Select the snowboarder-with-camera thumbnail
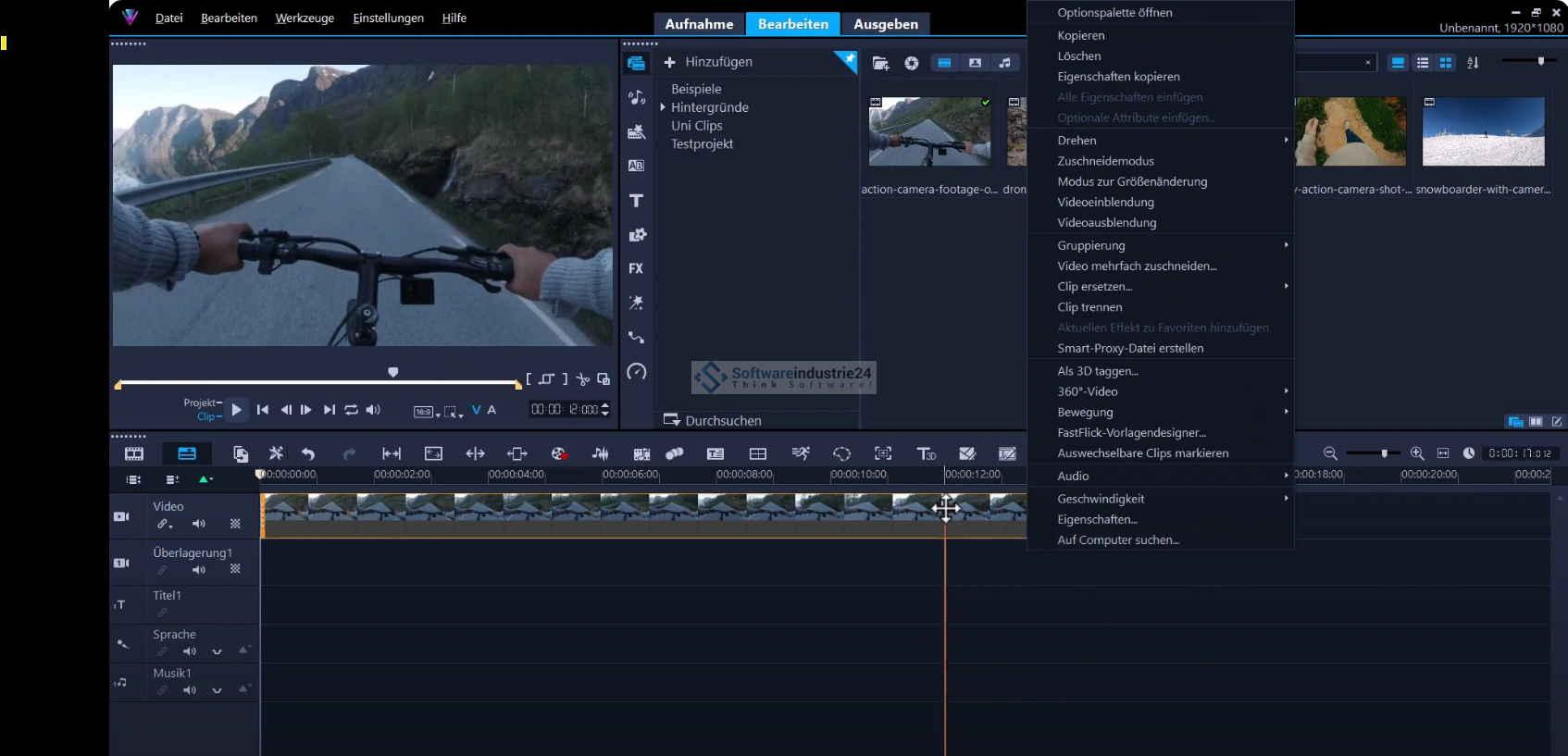This screenshot has height=756, width=1568. point(1483,132)
